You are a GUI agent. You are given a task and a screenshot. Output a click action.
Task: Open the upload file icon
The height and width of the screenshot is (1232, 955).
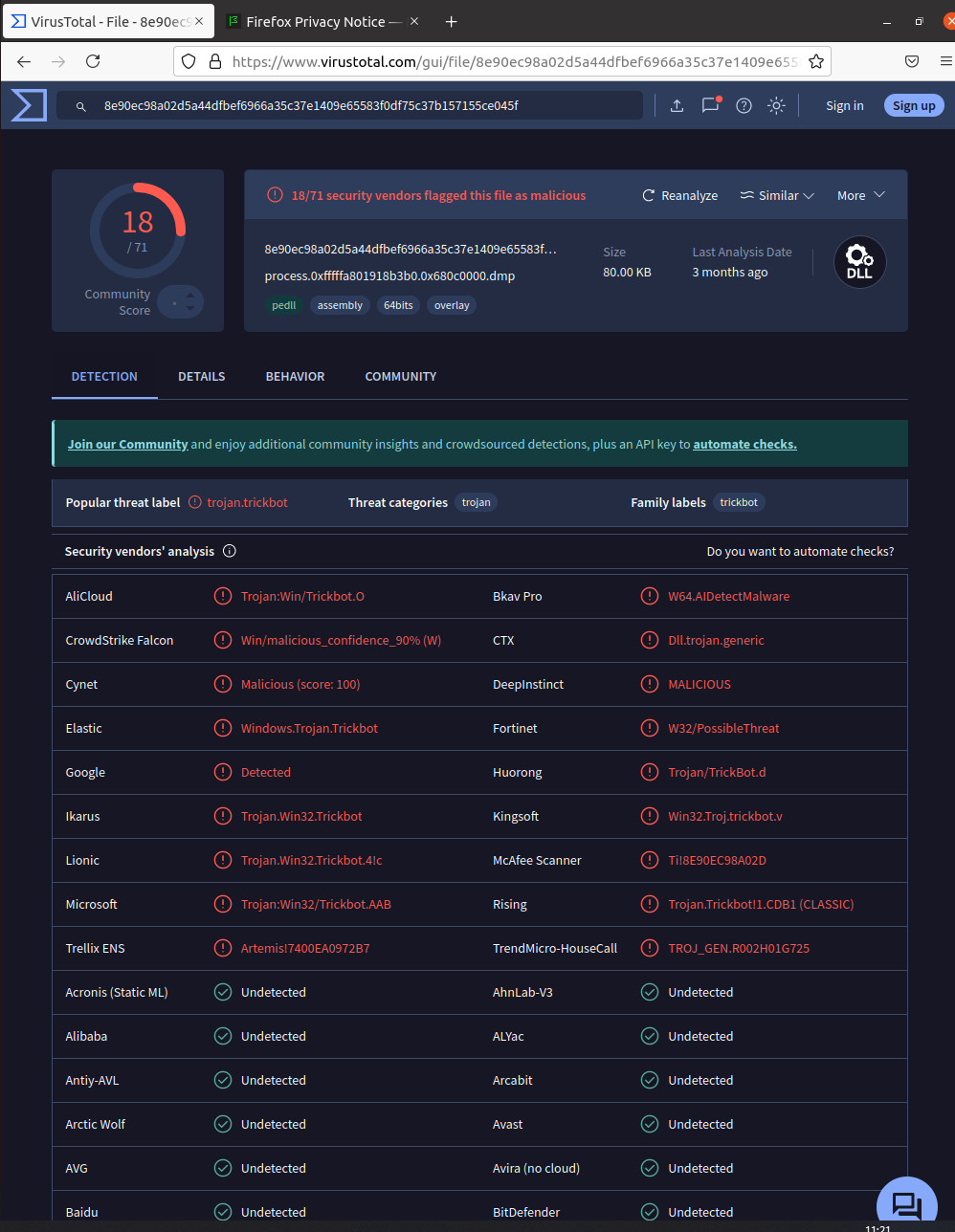[677, 105]
